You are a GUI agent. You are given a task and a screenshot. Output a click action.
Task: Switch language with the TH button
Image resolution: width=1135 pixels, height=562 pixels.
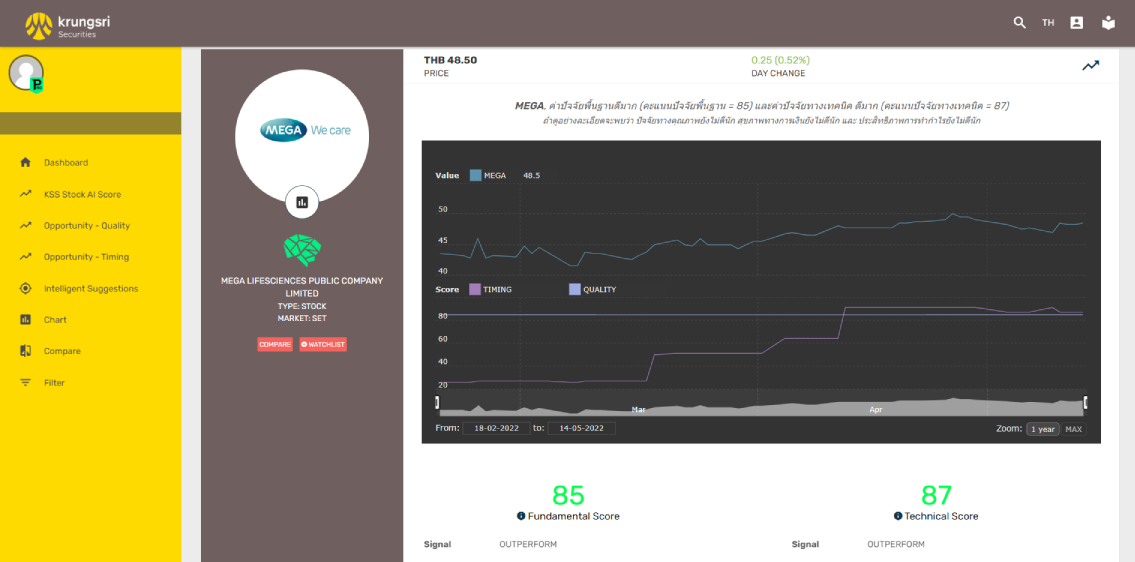point(1047,23)
